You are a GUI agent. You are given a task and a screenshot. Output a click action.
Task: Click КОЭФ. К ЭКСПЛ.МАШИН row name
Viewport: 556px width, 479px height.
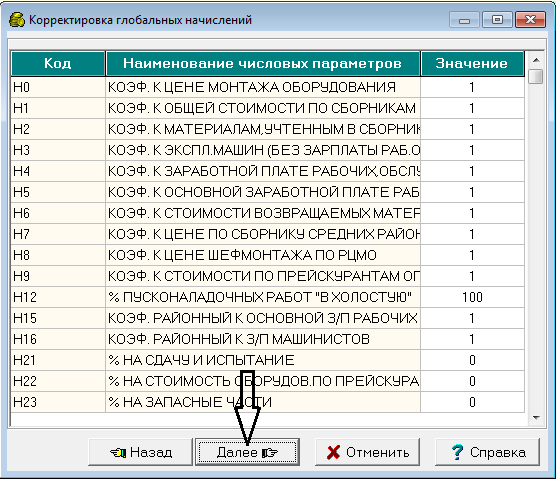tap(263, 150)
